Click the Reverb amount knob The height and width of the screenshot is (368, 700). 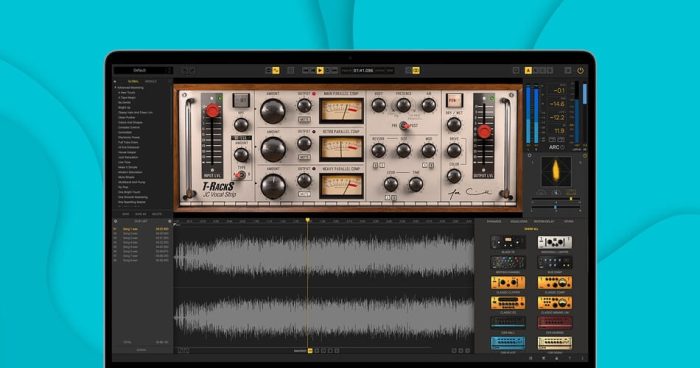click(379, 151)
